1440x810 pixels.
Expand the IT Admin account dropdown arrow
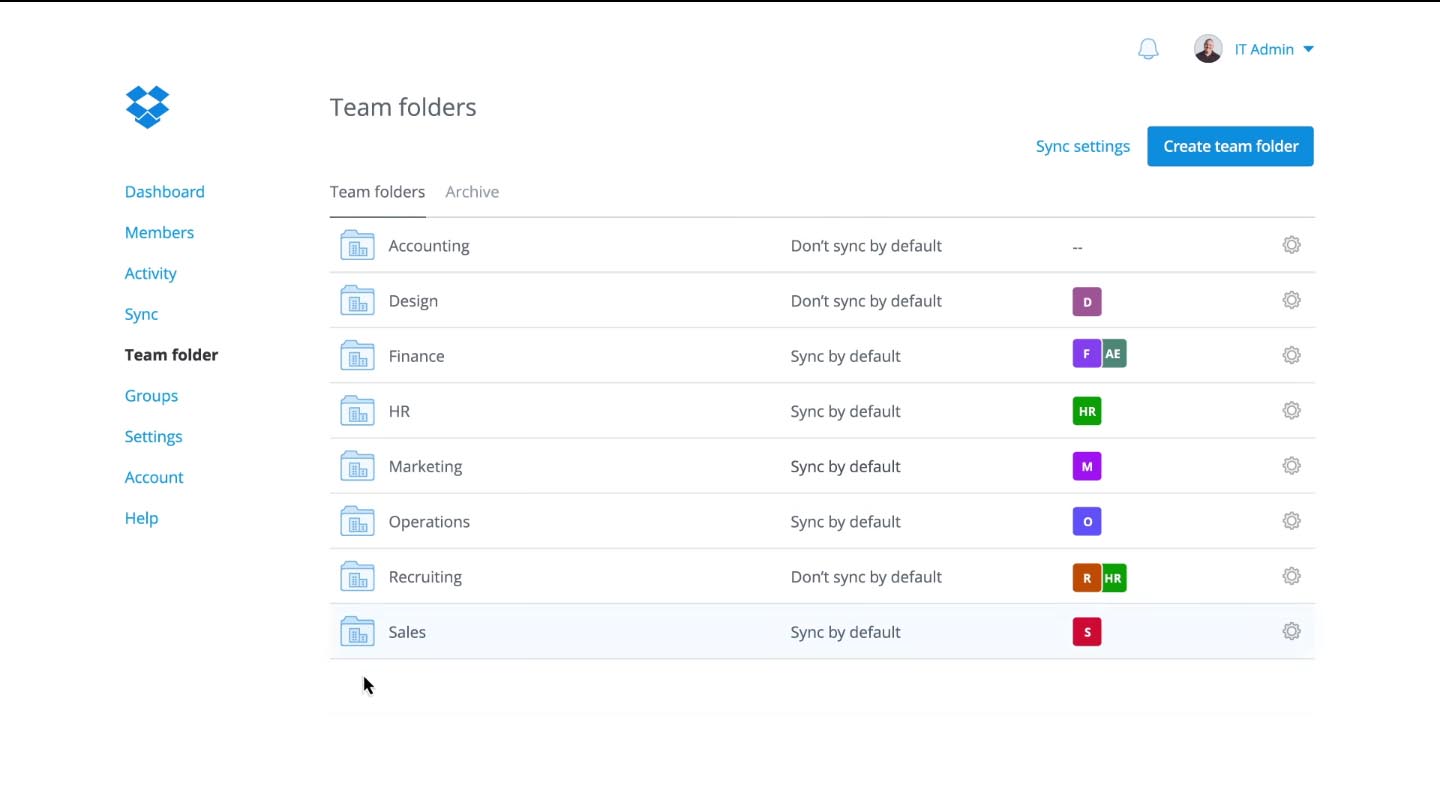[x=1308, y=49]
